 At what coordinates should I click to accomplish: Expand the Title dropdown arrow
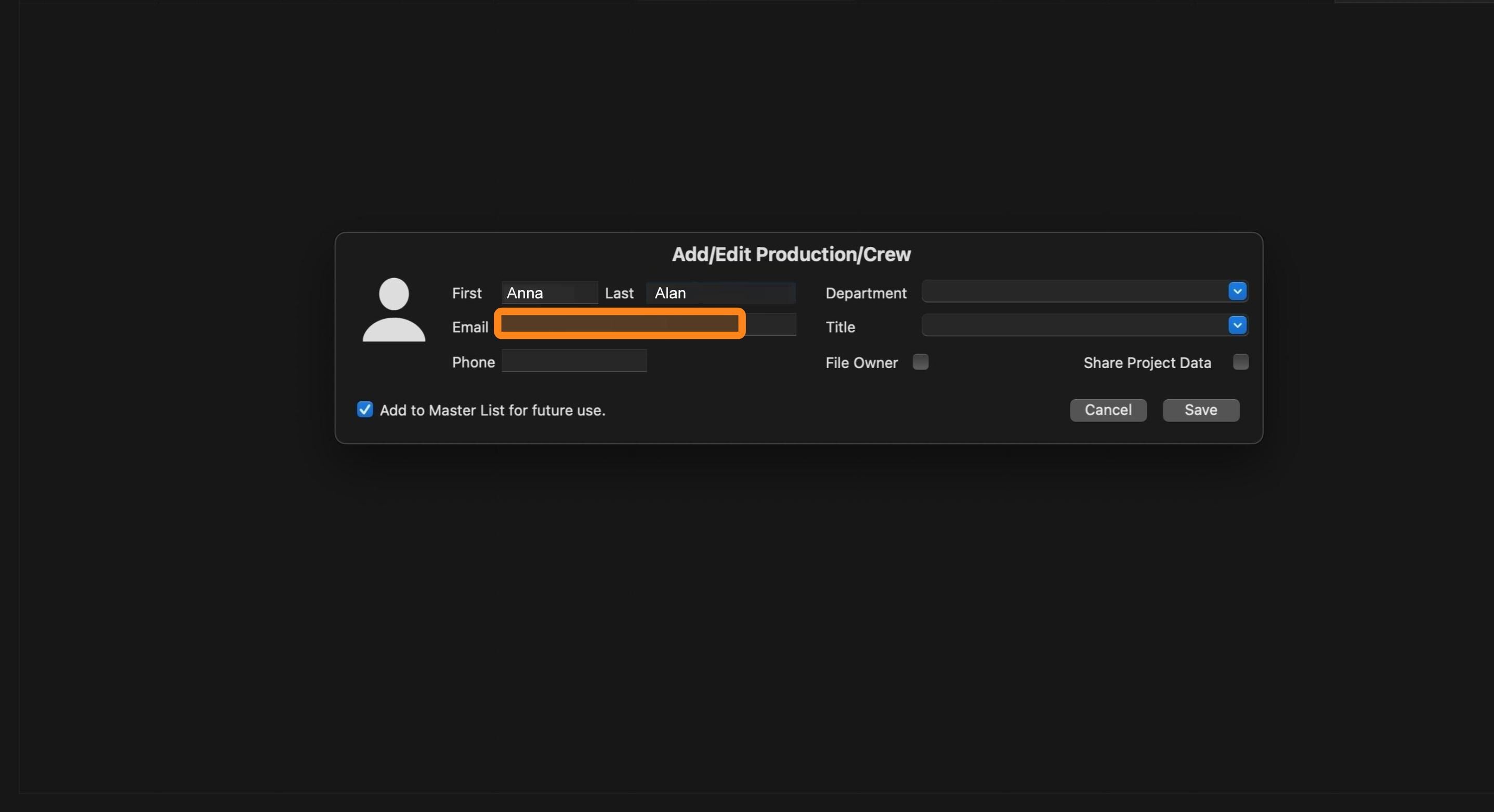click(x=1237, y=325)
